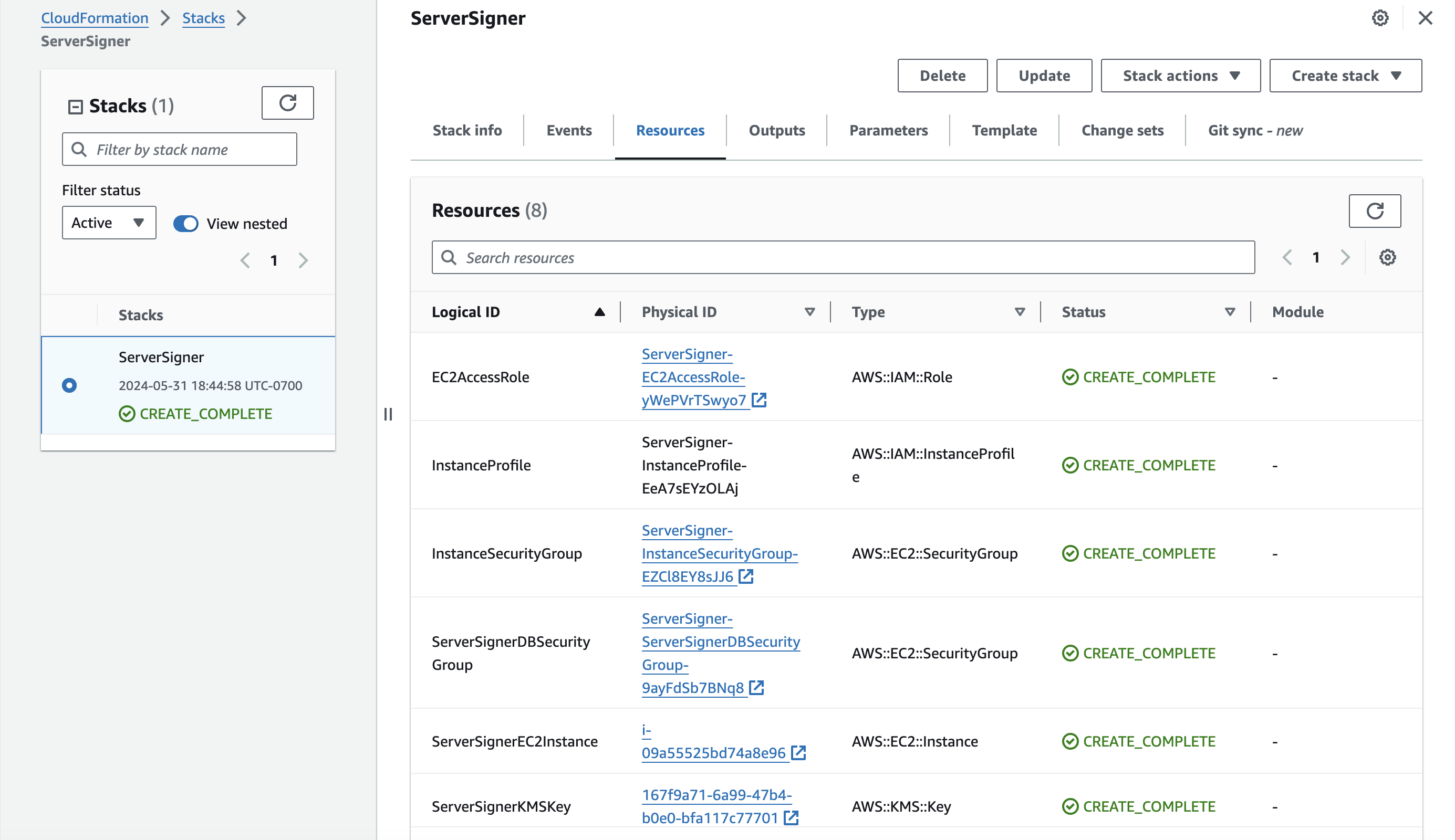1455x840 pixels.
Task: Collapse the Stacks panel icon
Action: [x=75, y=107]
